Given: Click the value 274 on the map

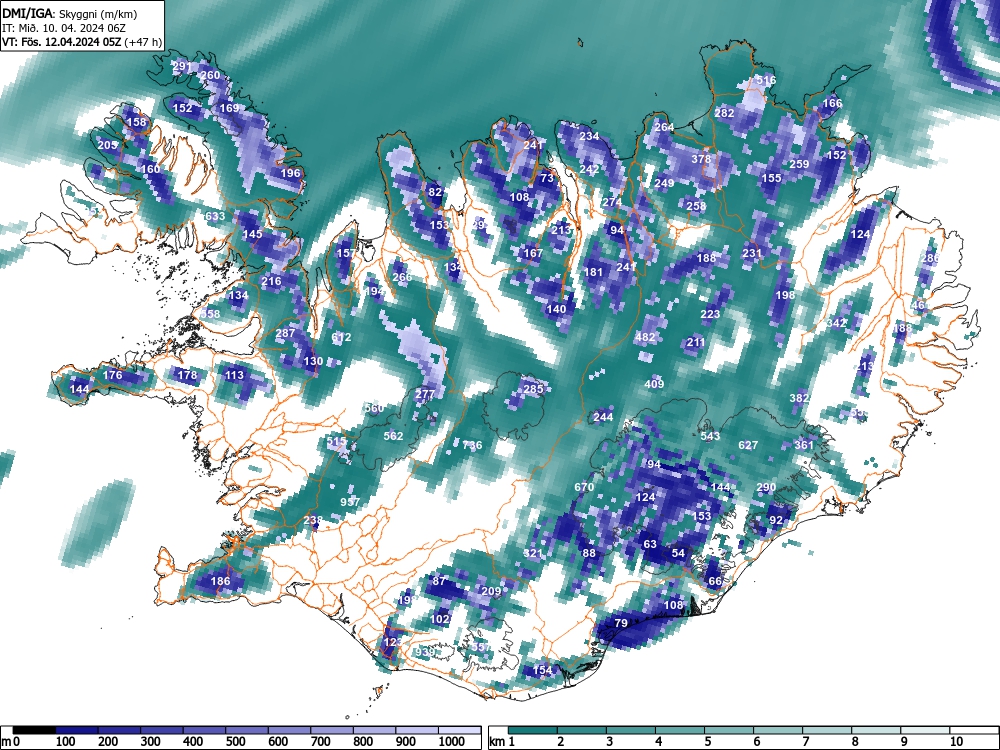Looking at the screenshot, I should click(x=612, y=202).
